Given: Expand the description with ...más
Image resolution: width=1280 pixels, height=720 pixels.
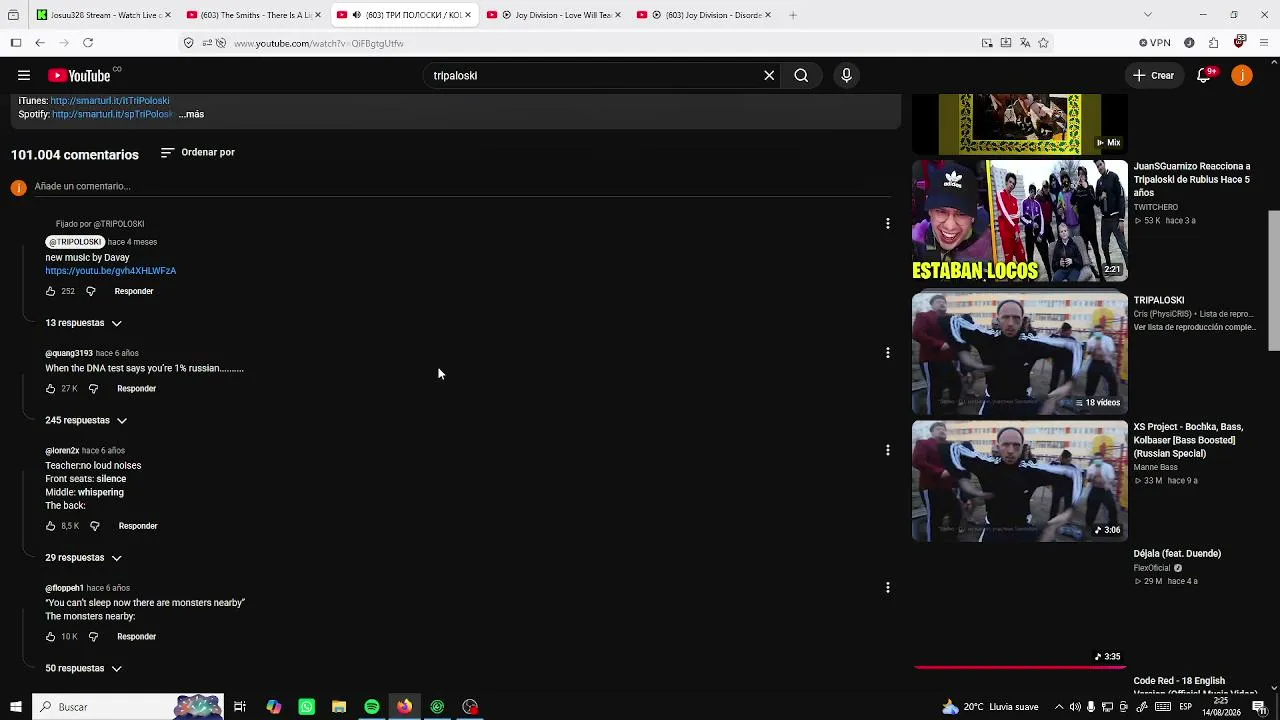Looking at the screenshot, I should point(191,114).
